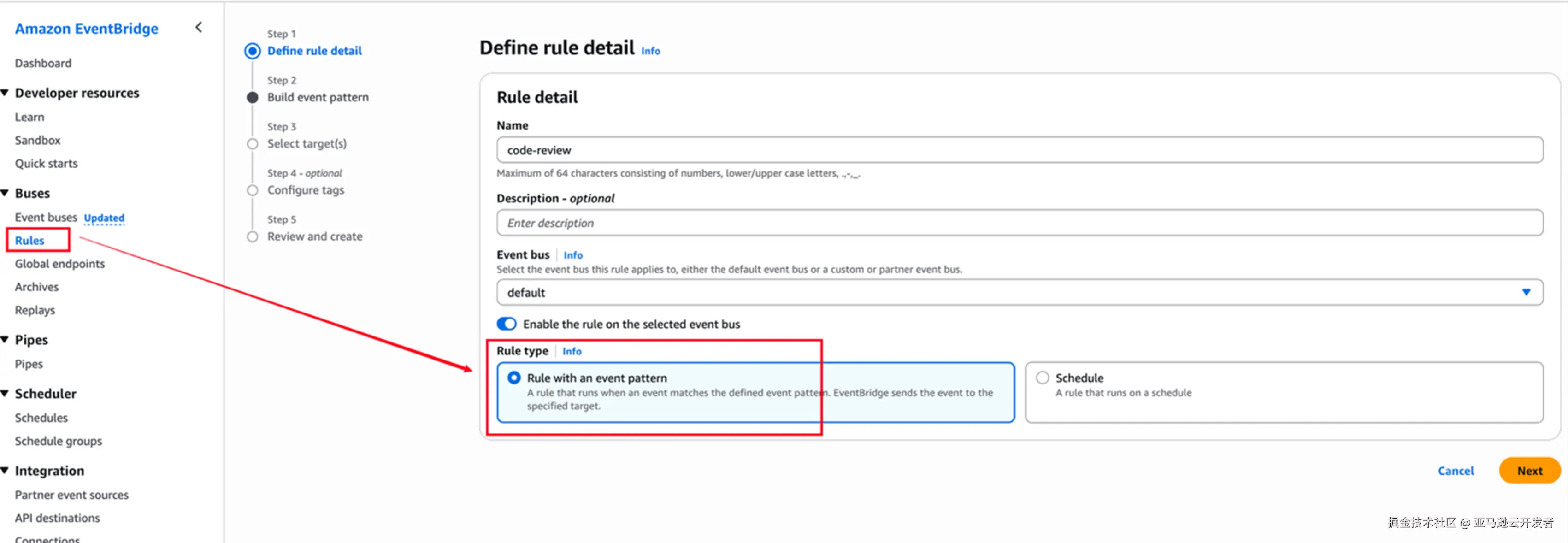Image resolution: width=1568 pixels, height=543 pixels.
Task: Toggle Enable the rule on selected bus
Action: [x=506, y=324]
